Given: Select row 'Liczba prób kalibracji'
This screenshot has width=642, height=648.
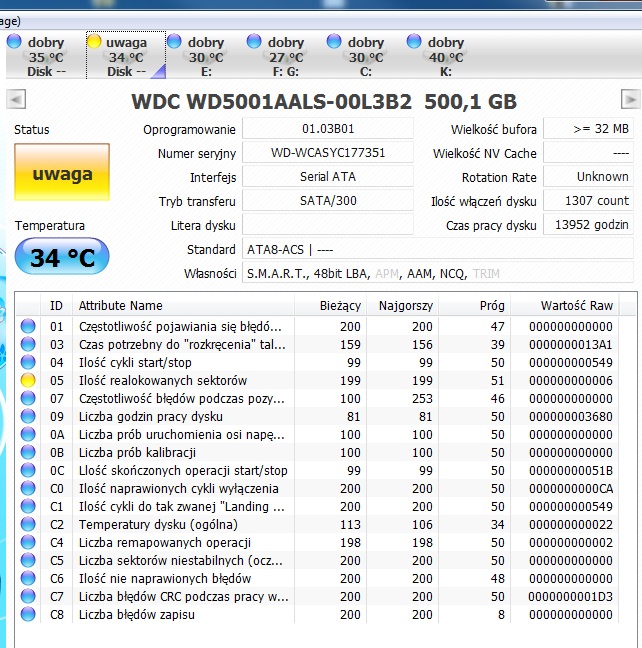Looking at the screenshot, I should [317, 452].
